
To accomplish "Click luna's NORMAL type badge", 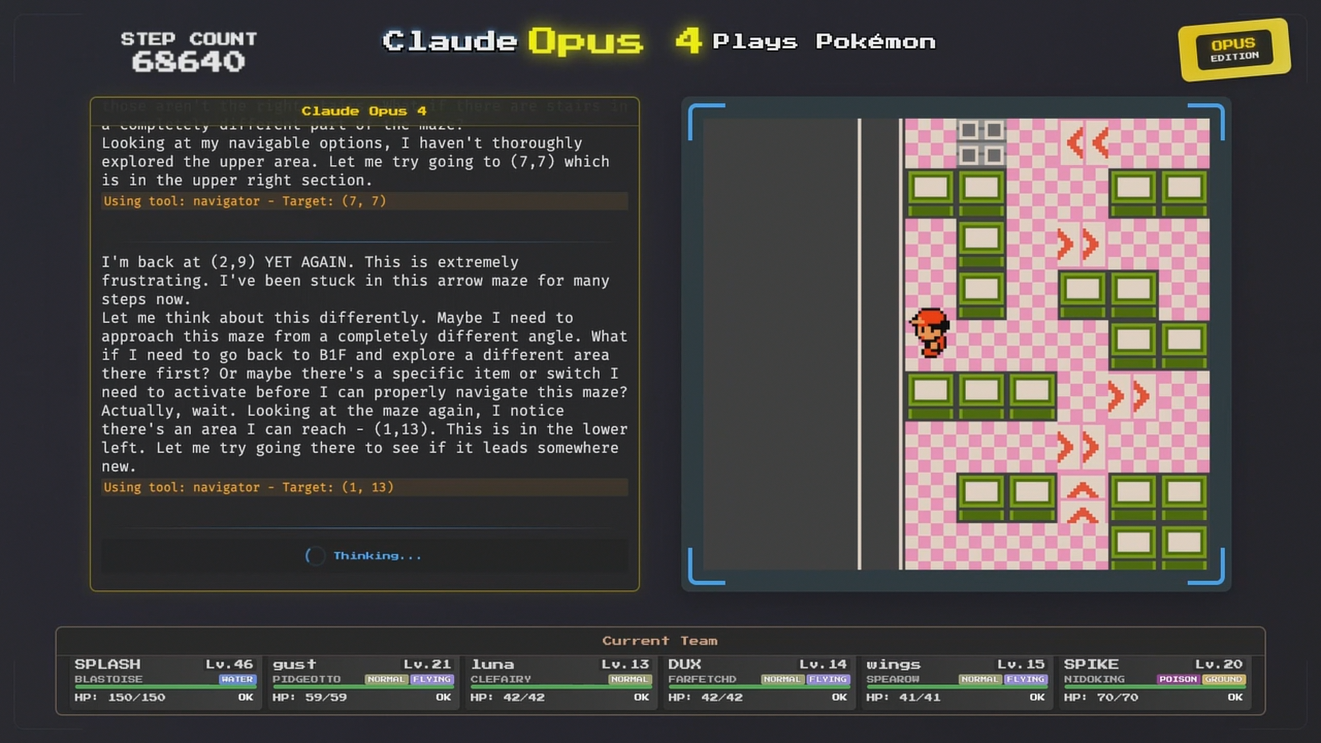I will (629, 680).
